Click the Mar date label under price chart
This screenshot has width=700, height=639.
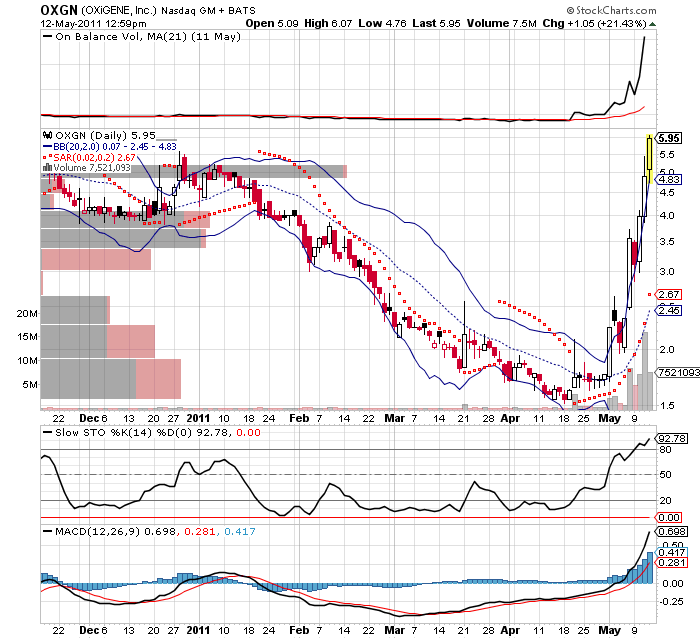click(x=395, y=418)
